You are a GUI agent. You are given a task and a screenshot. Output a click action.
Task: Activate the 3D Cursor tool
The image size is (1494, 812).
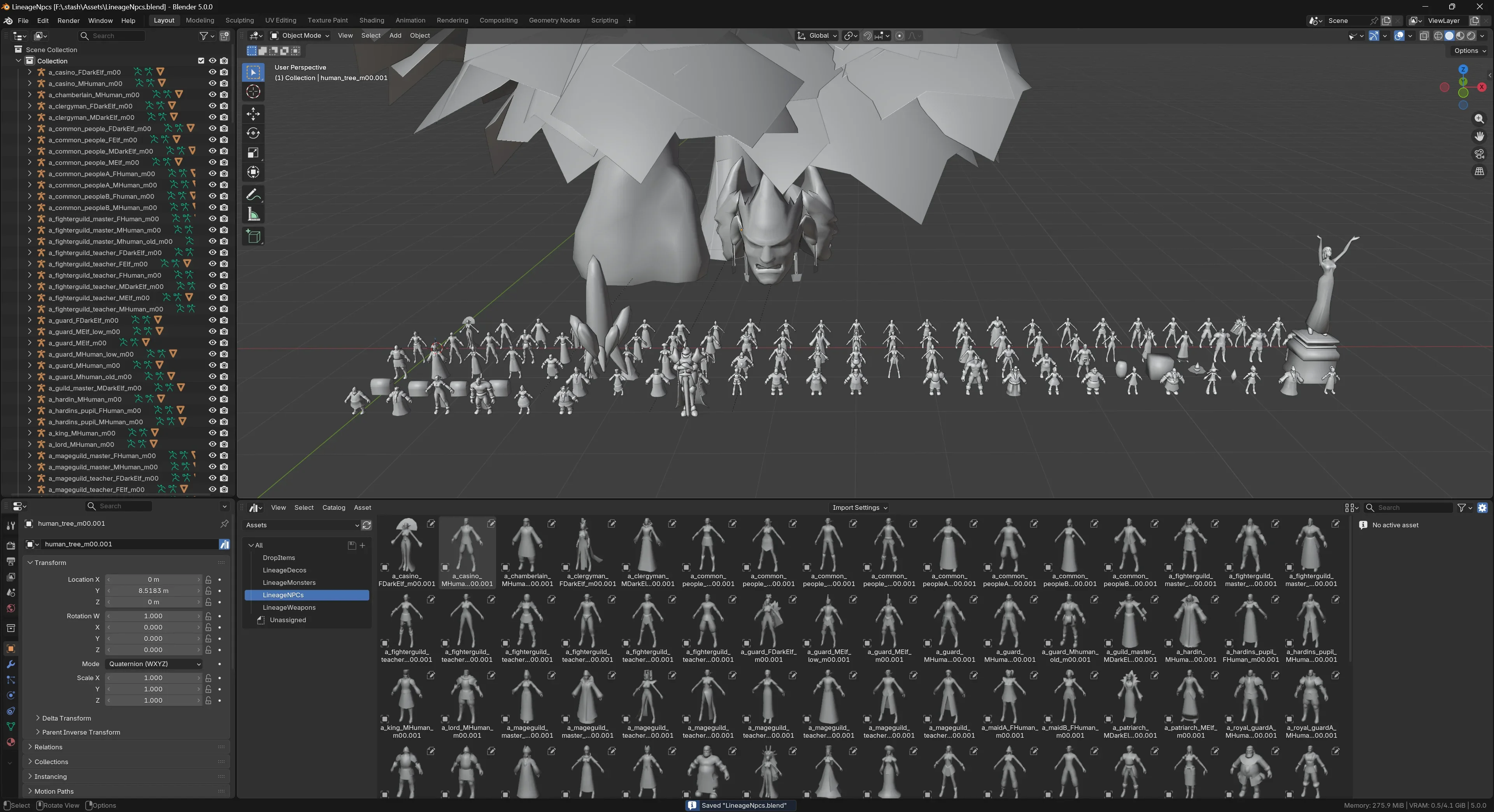coord(253,91)
